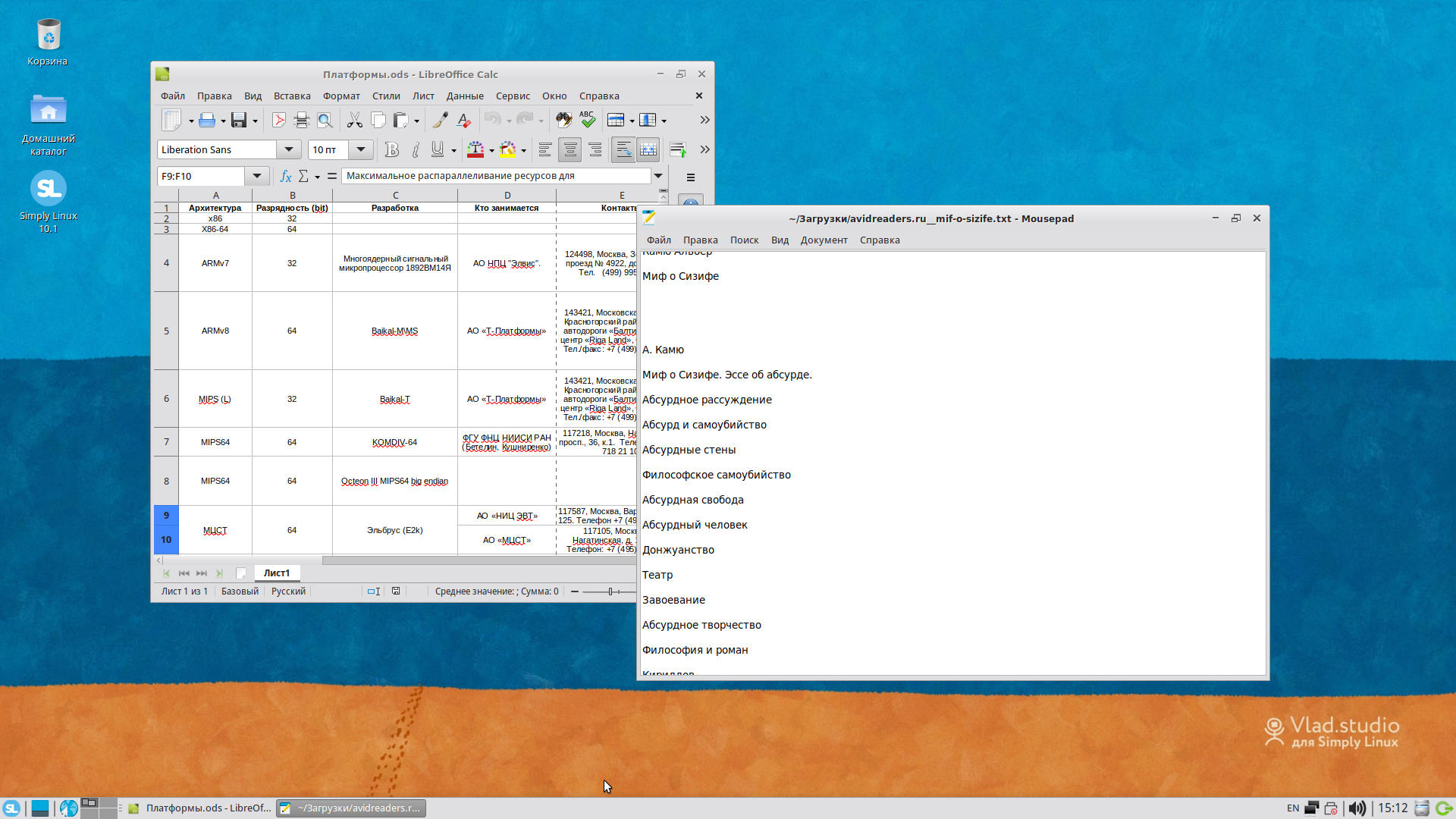Click the Cut icon in Calc toolbar
Screen dimensions: 1456x819
click(355, 120)
